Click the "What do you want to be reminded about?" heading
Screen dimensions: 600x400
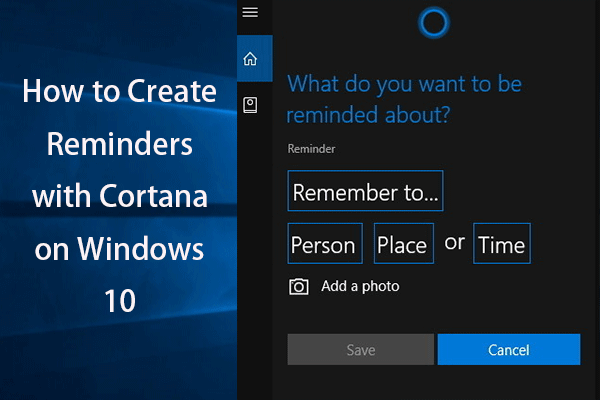point(404,100)
